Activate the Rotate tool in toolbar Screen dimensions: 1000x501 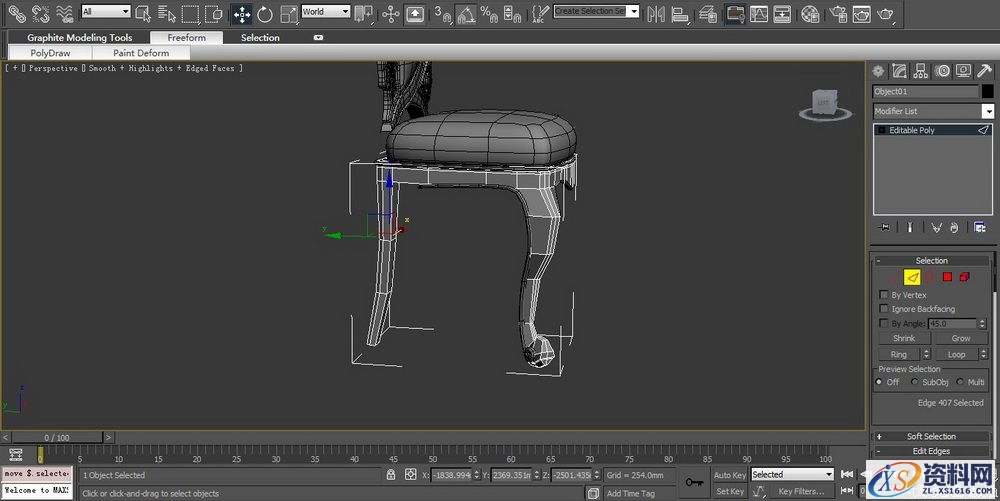pos(265,13)
